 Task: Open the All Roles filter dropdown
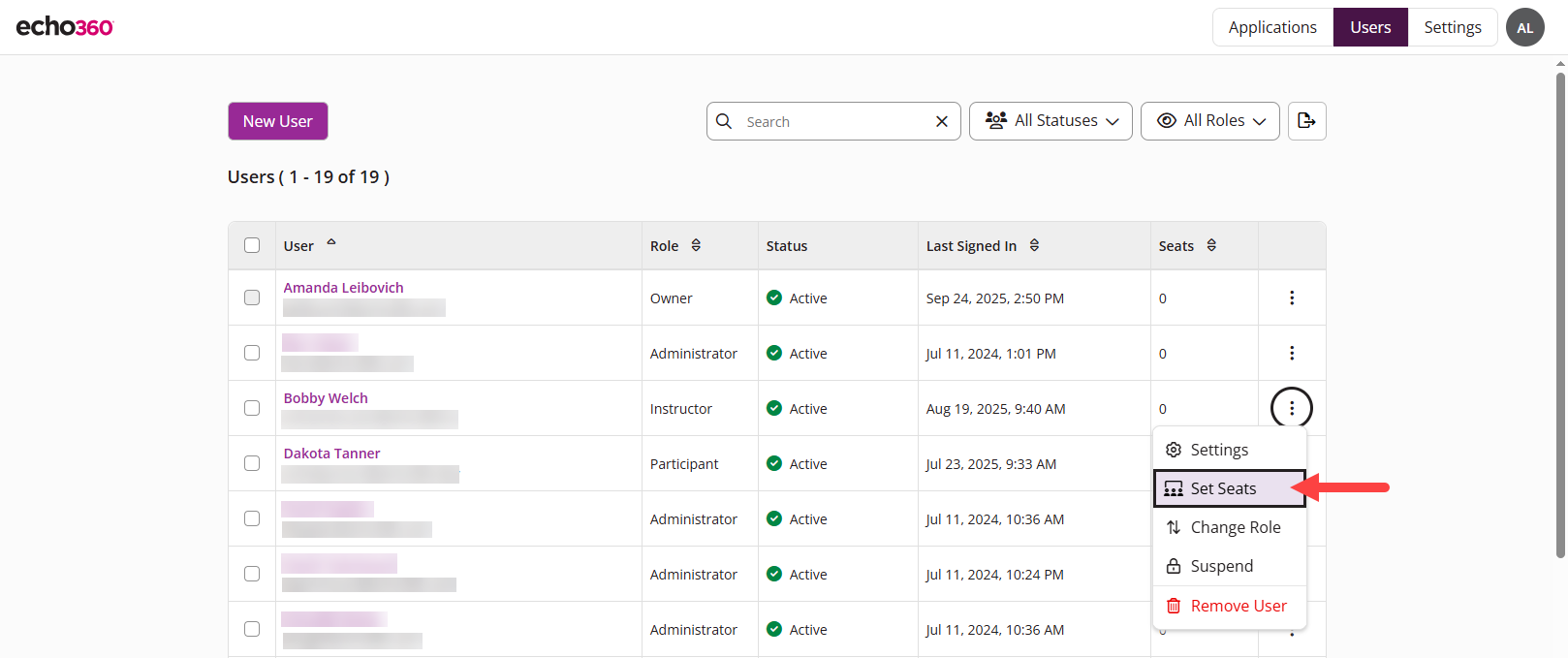point(1209,121)
